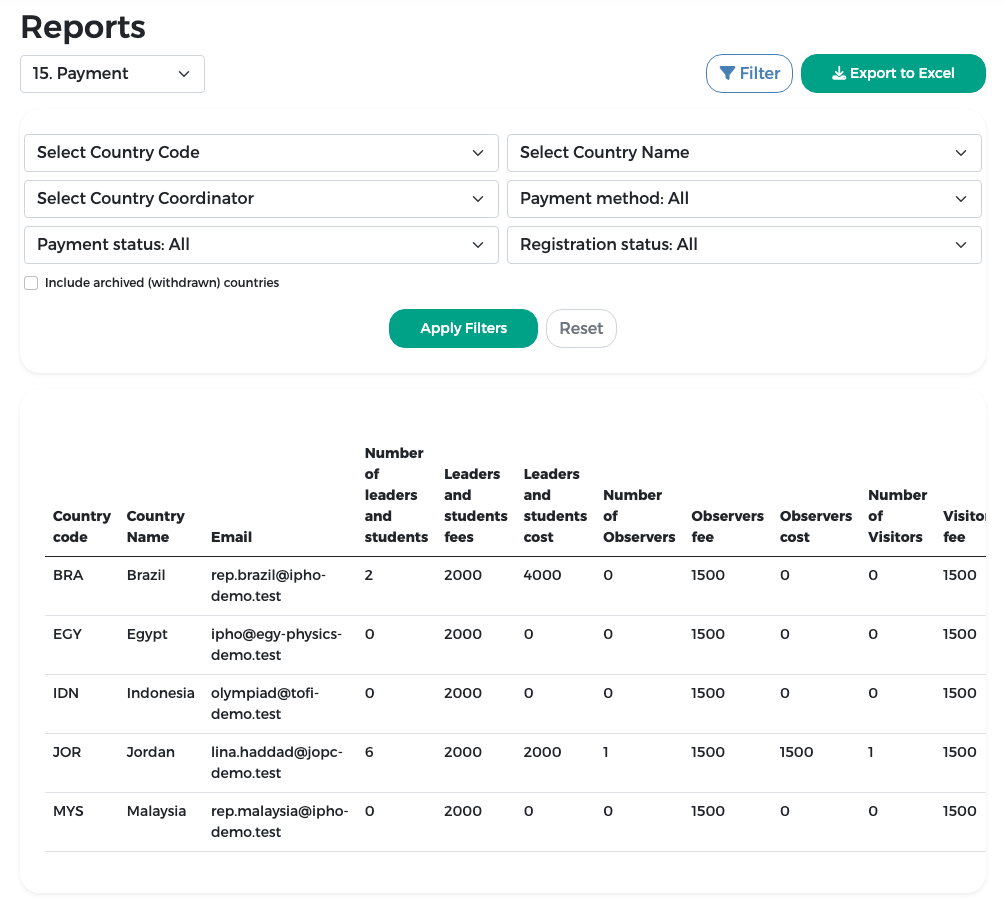Click Jordan's observers cost value 1500
Image resolution: width=1006 pixels, height=901 pixels.
point(796,753)
